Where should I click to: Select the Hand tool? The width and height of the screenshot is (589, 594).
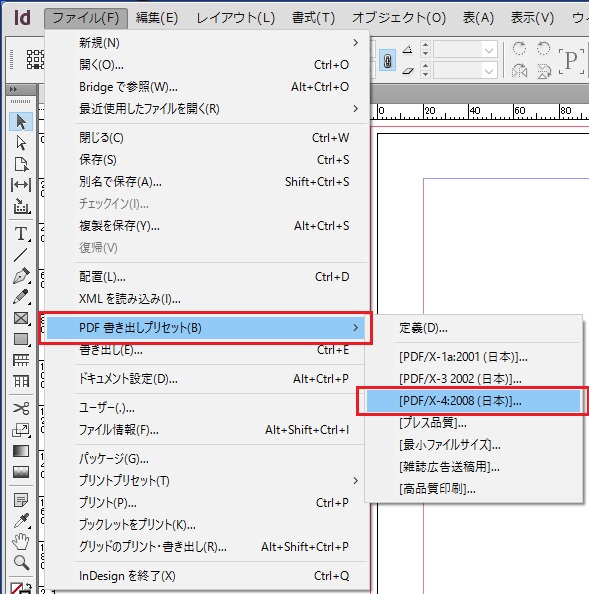point(21,541)
